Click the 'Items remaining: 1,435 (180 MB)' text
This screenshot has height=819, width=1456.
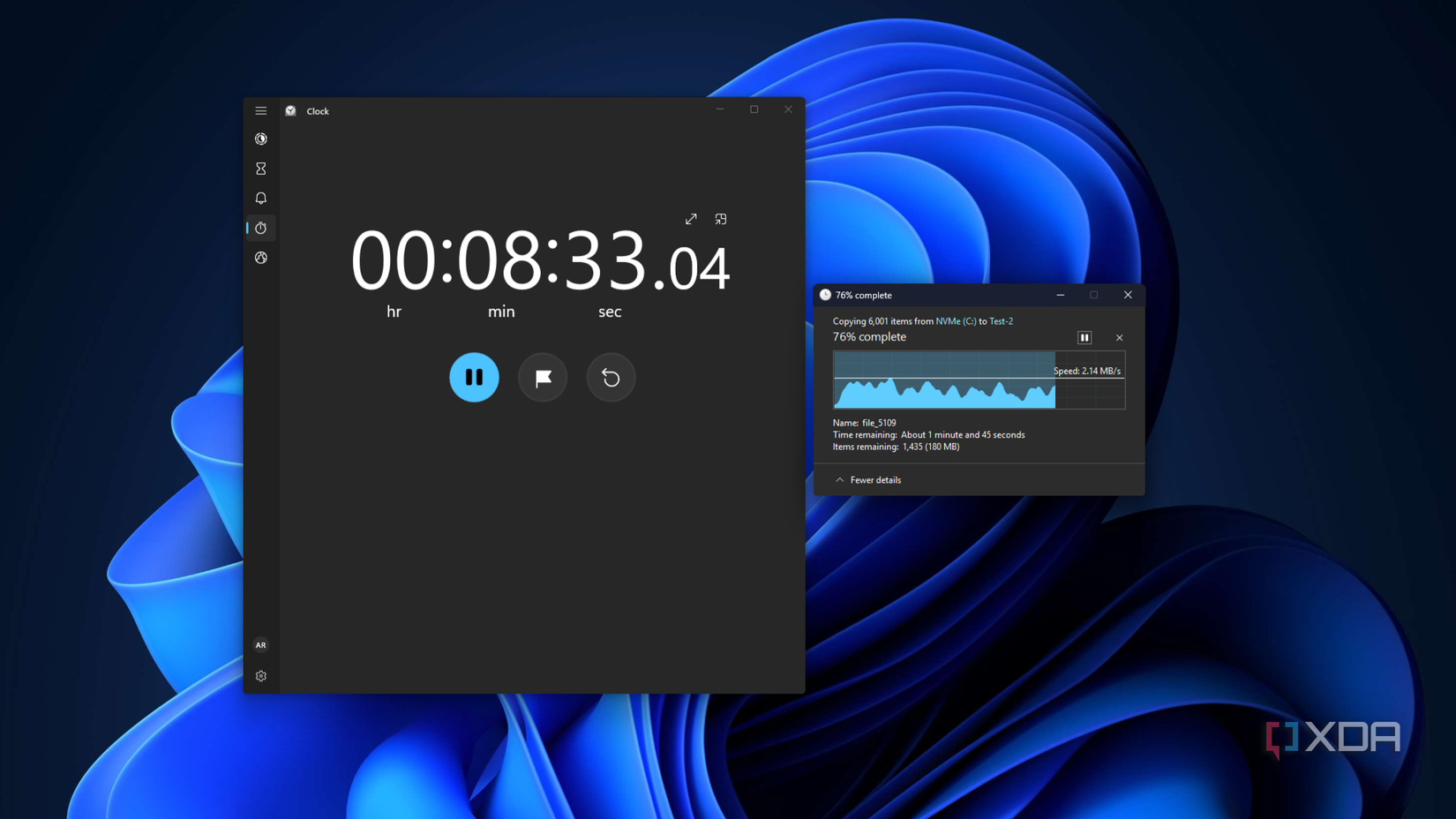click(896, 447)
